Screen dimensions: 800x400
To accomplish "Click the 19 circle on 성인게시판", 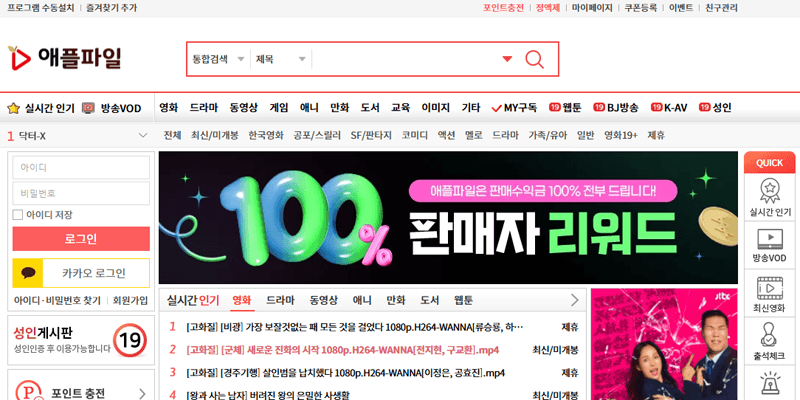I will pyautogui.click(x=130, y=340).
